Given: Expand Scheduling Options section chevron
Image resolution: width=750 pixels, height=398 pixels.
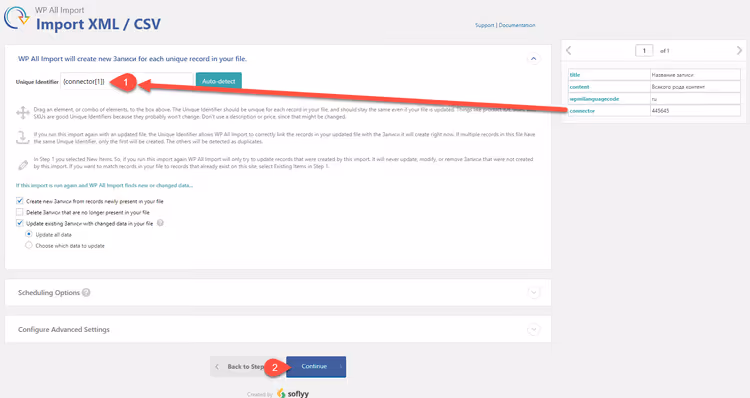Looking at the screenshot, I should [534, 292].
